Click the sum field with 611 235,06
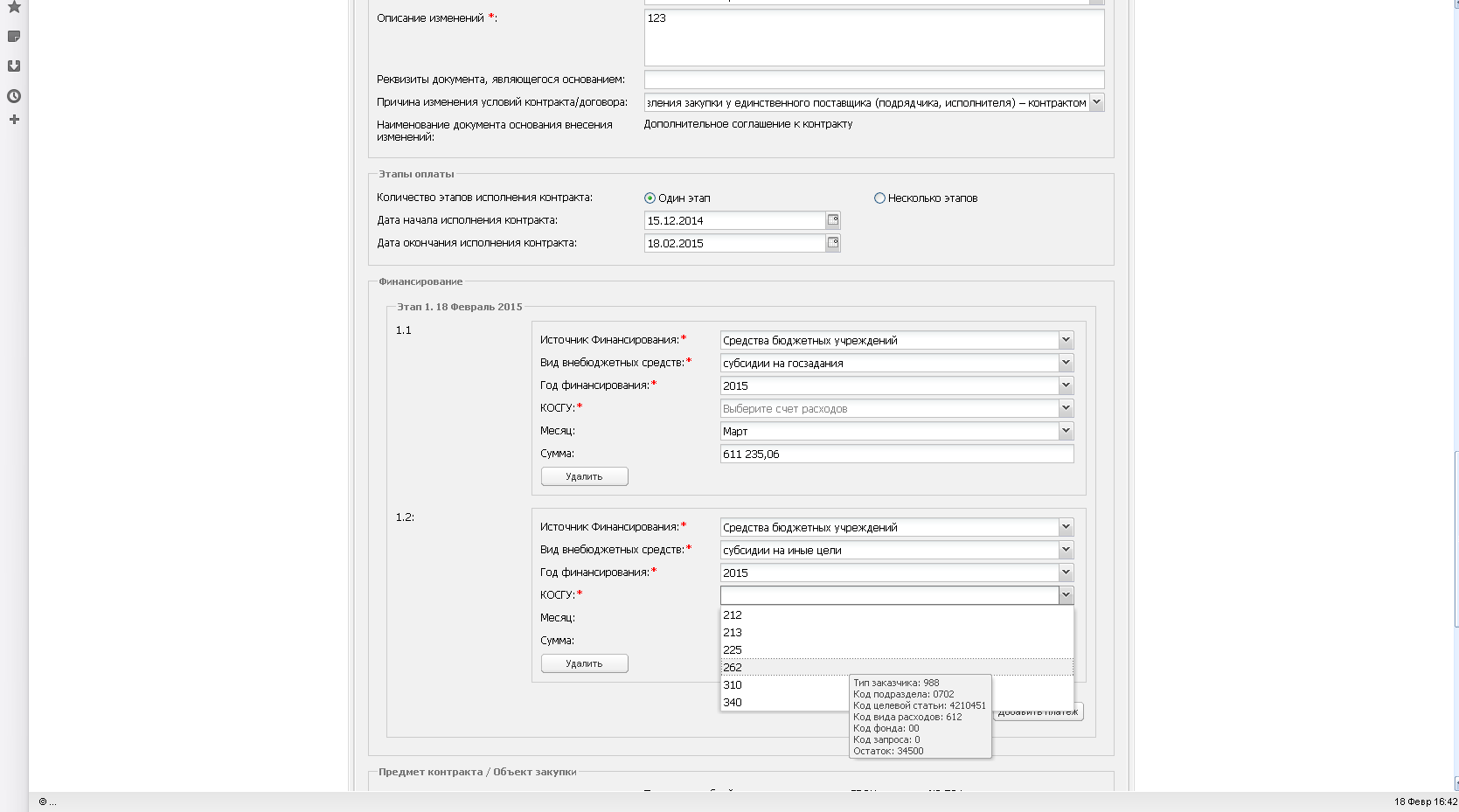 pos(897,454)
